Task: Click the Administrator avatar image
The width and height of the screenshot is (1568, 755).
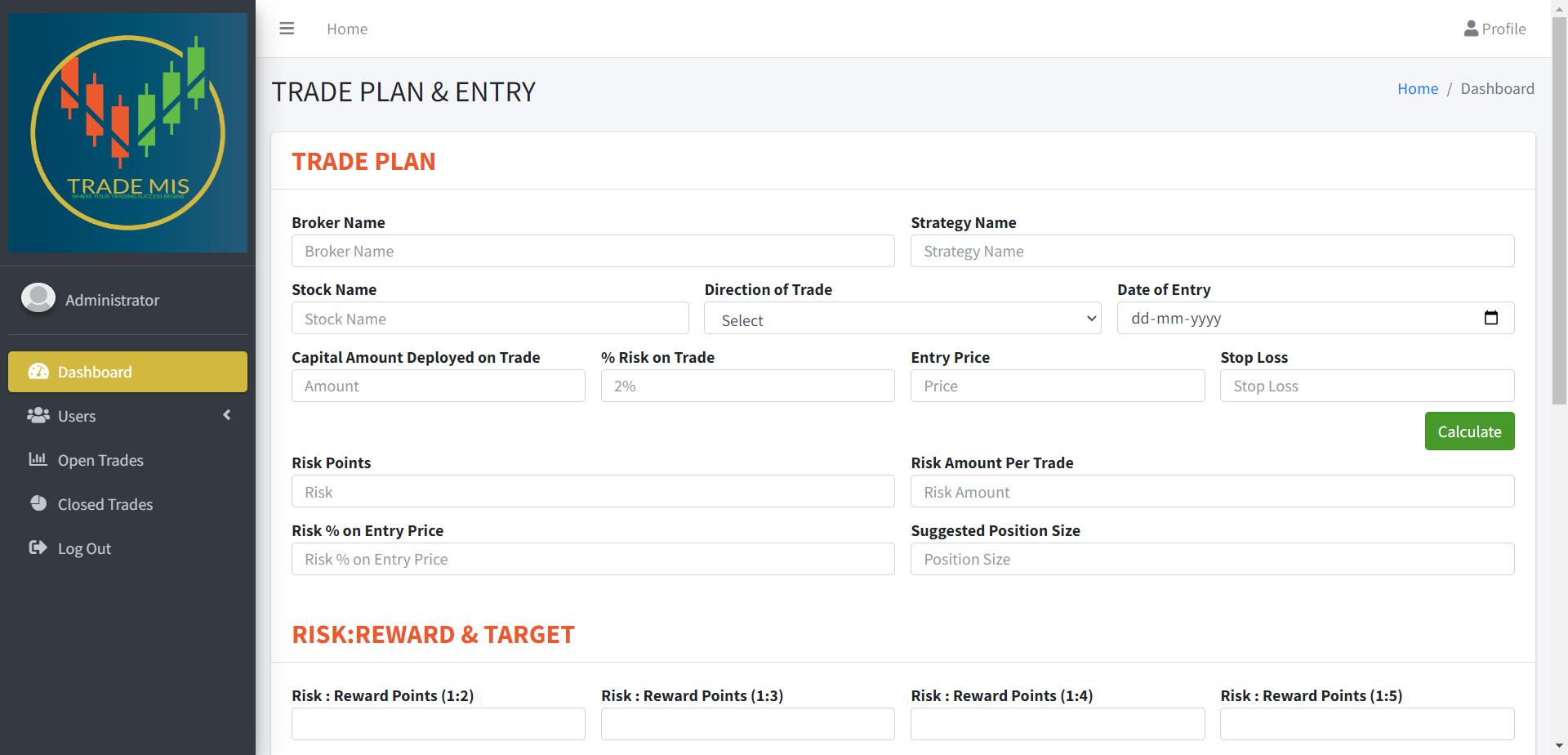Action: point(38,298)
